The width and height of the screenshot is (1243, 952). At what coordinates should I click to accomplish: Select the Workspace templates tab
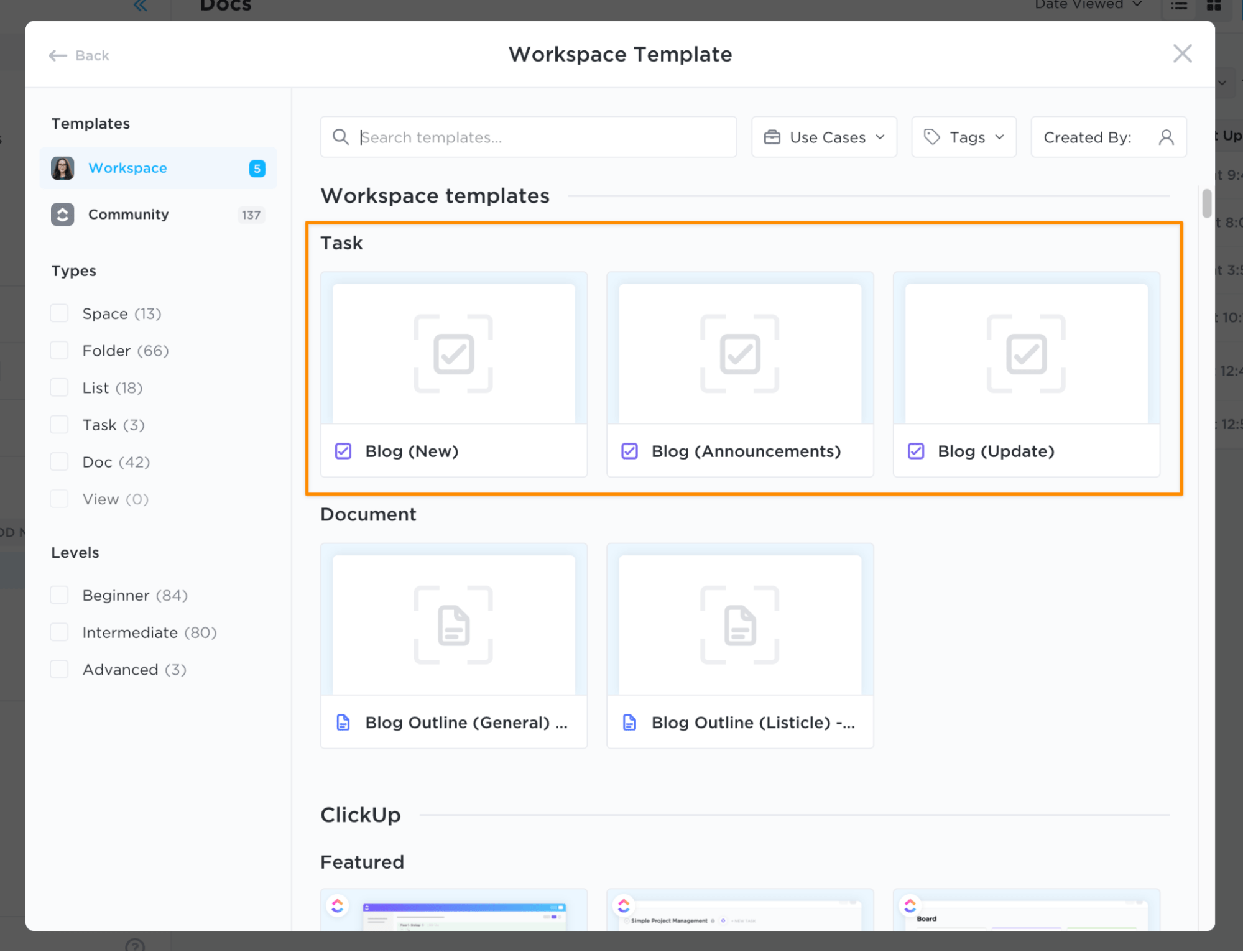[x=127, y=168]
